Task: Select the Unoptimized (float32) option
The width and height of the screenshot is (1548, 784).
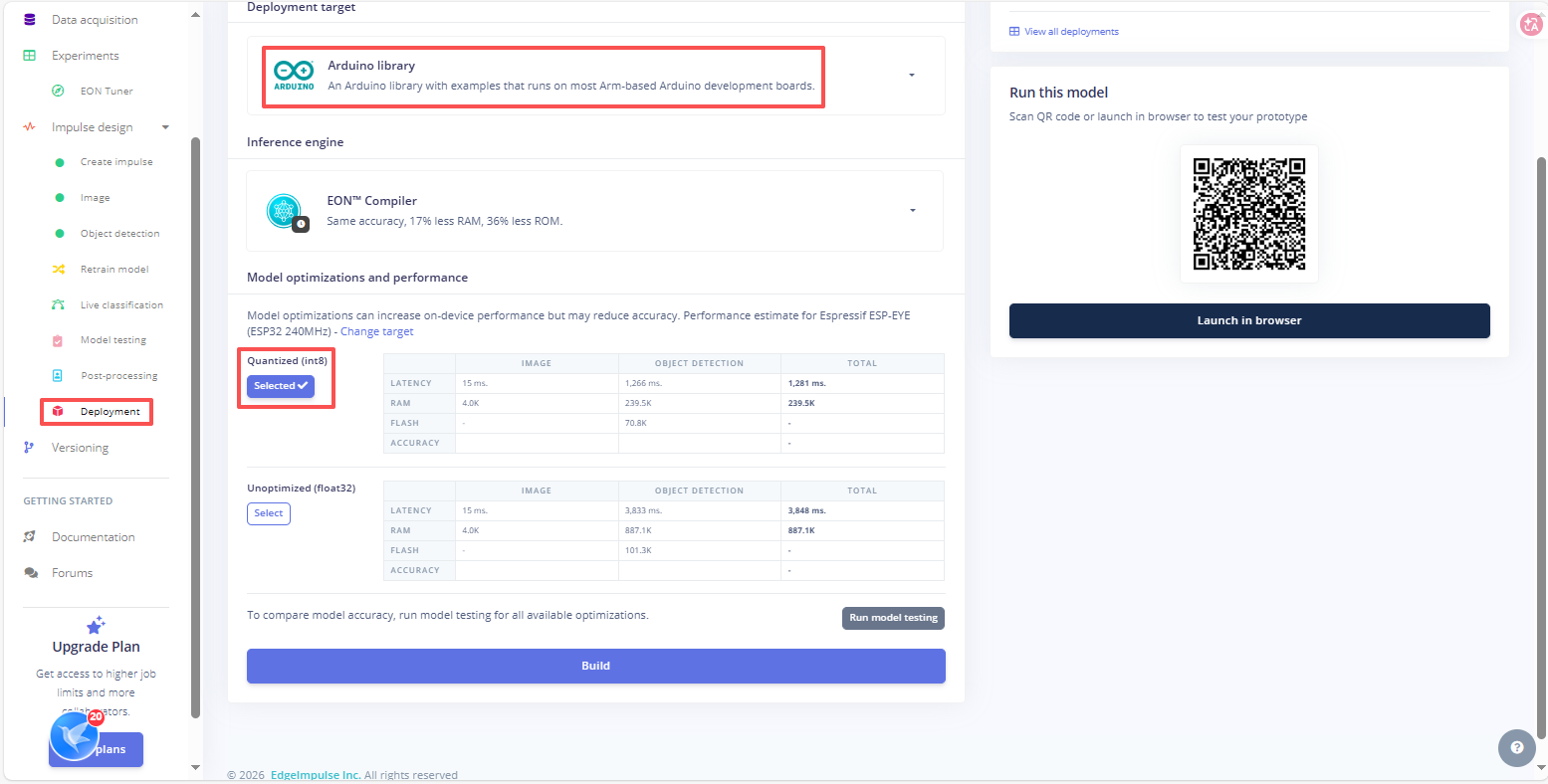Action: 269,513
